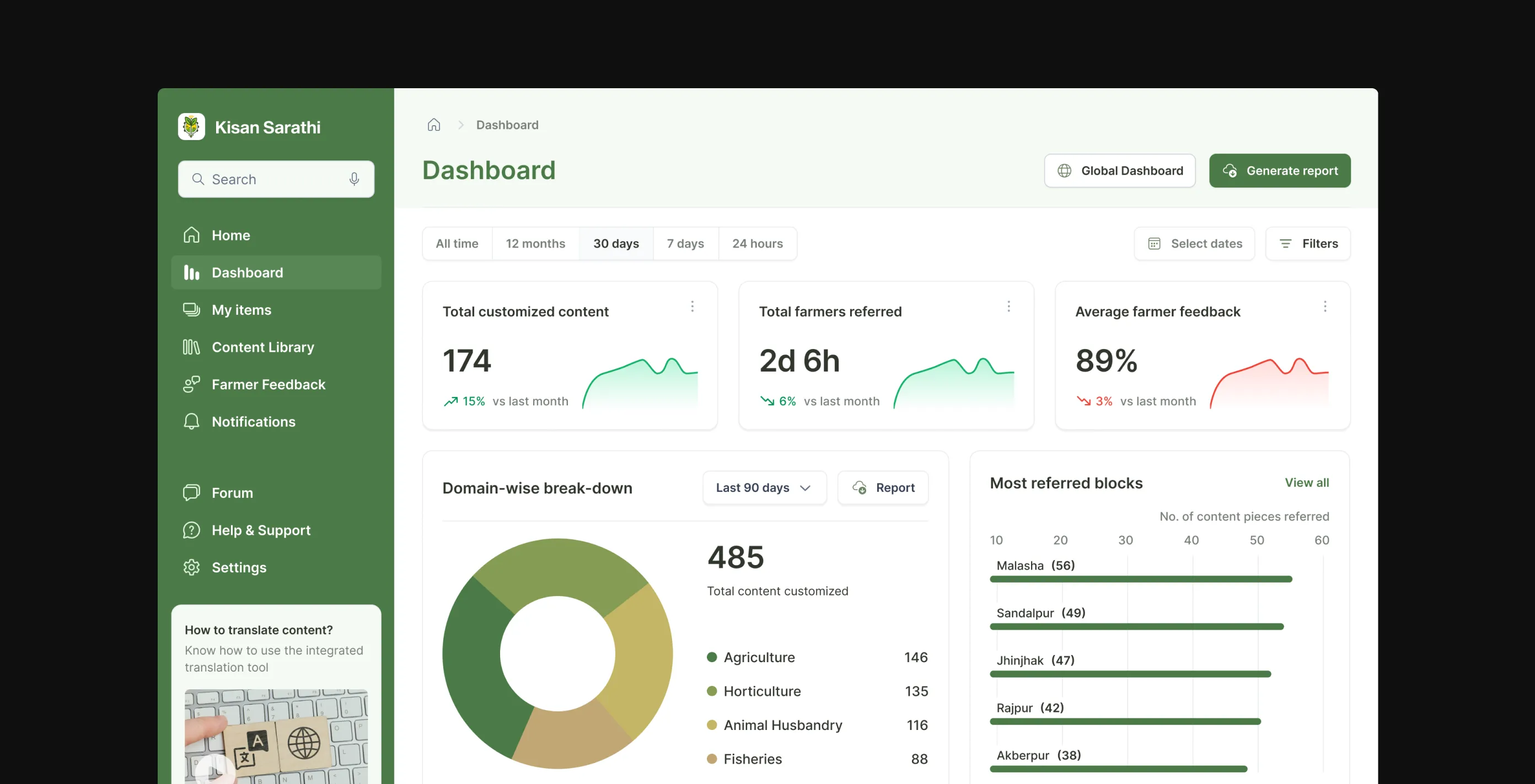Click the How to translate content? heading

[259, 630]
